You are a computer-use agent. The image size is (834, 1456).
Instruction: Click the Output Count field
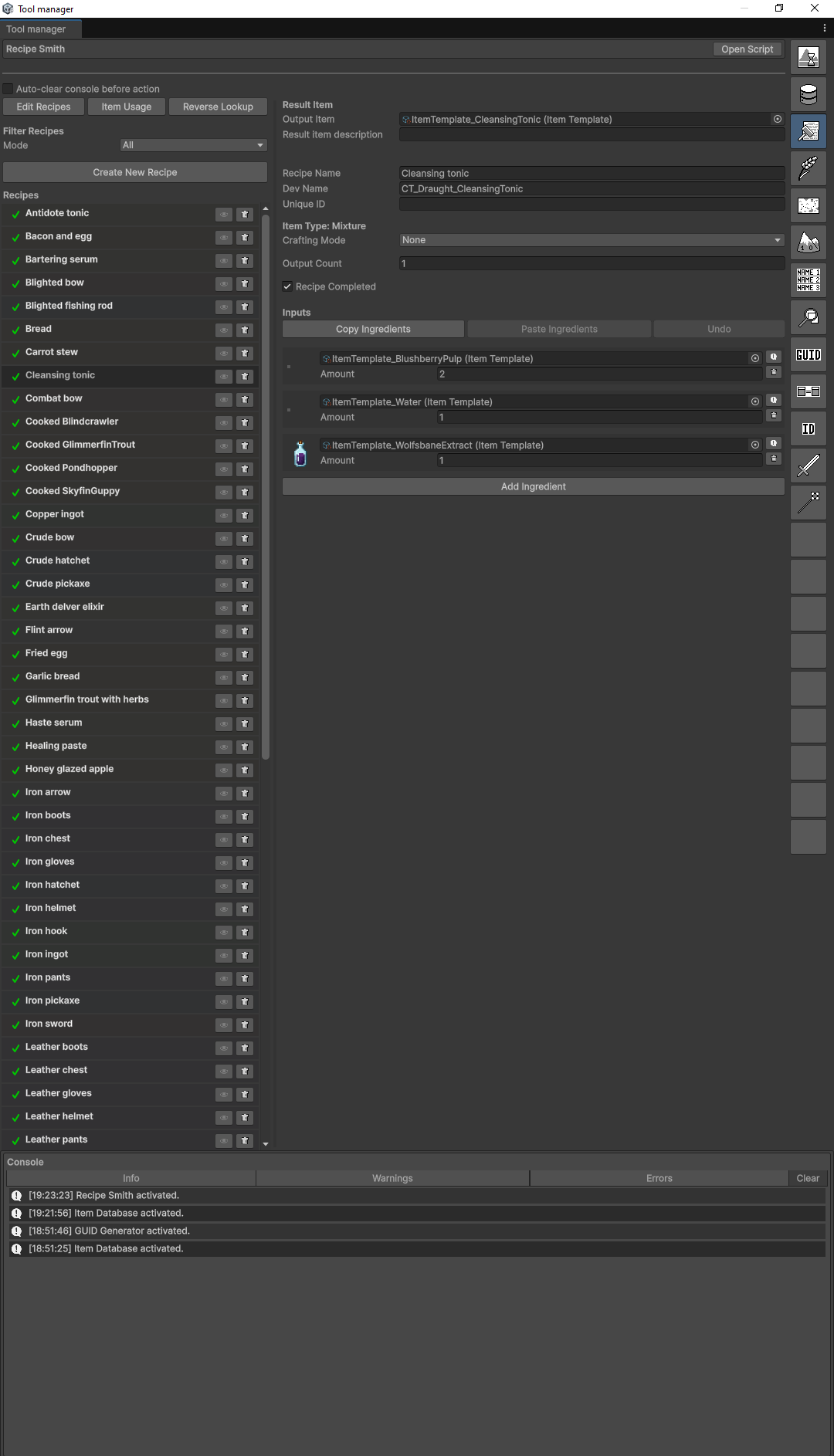pyautogui.click(x=592, y=263)
